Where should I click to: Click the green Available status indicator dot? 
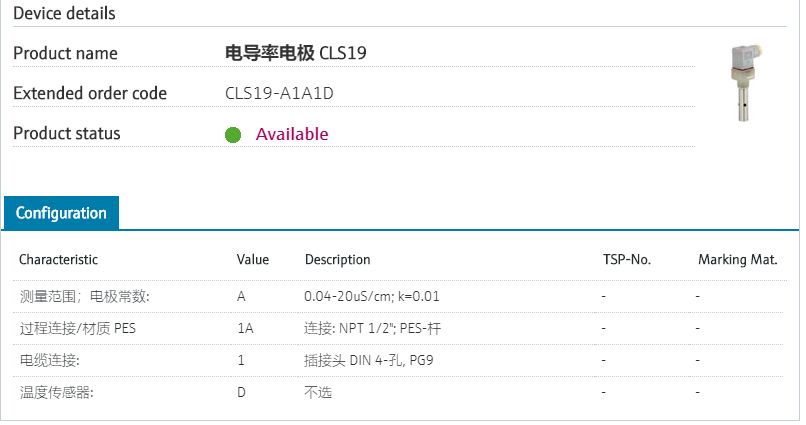coord(233,135)
